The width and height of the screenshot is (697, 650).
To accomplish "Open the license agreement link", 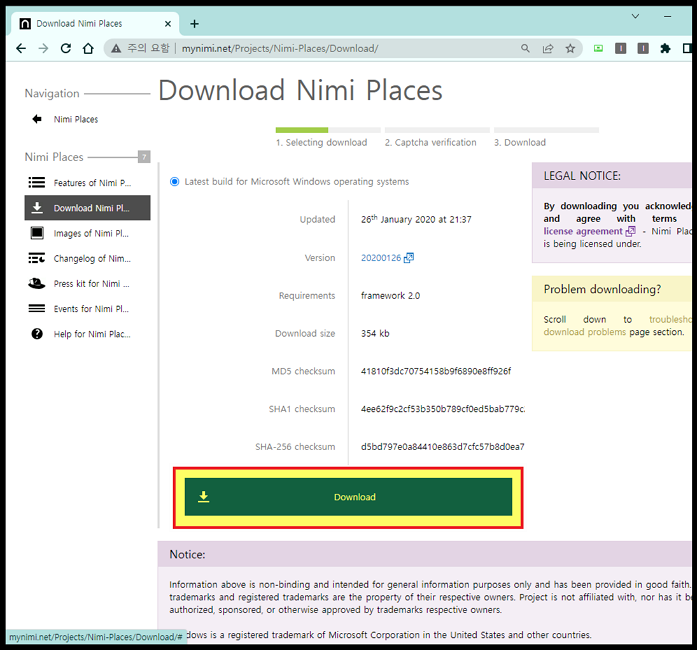I will [x=583, y=231].
